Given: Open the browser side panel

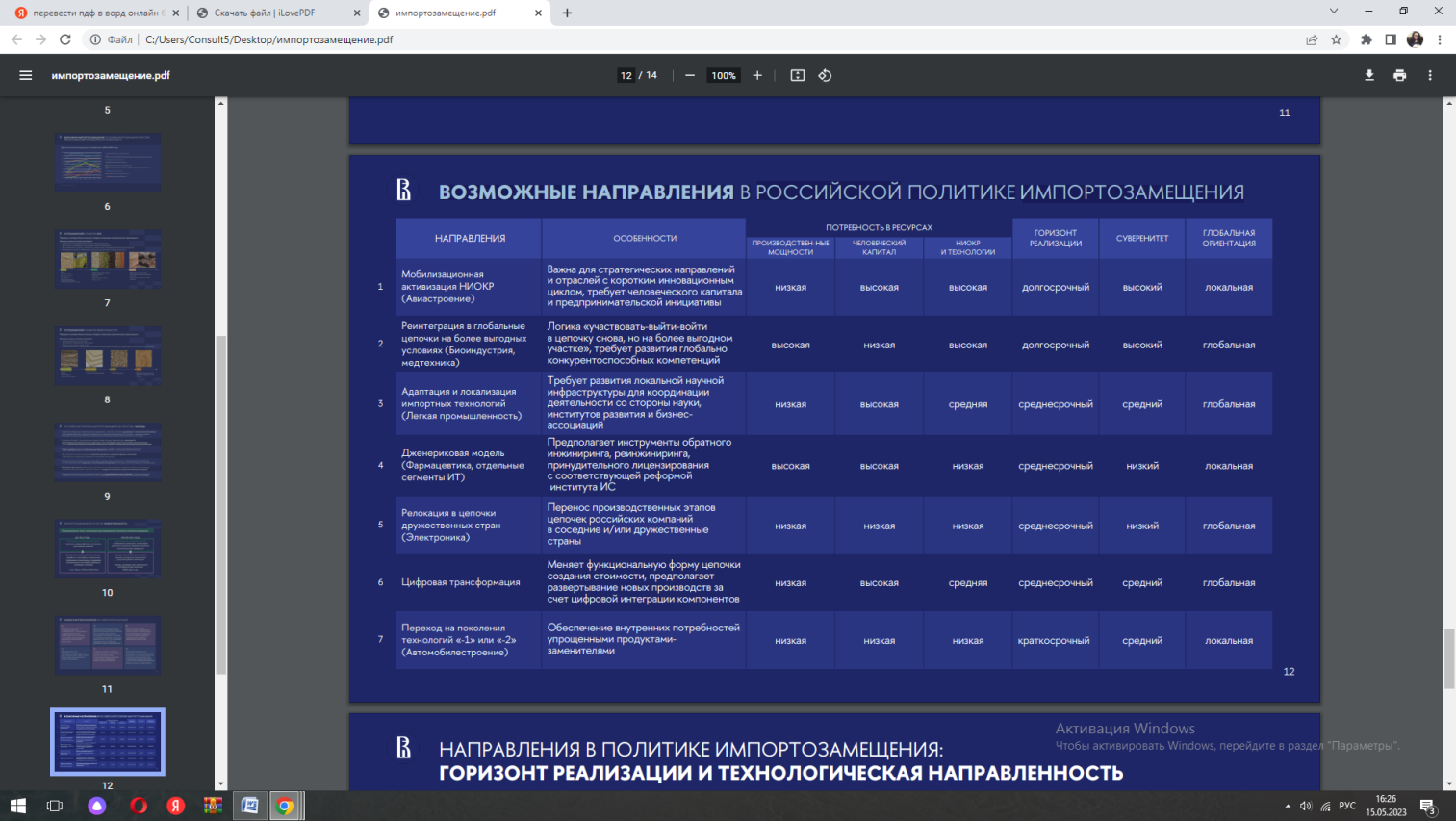Looking at the screenshot, I should coord(1390,39).
